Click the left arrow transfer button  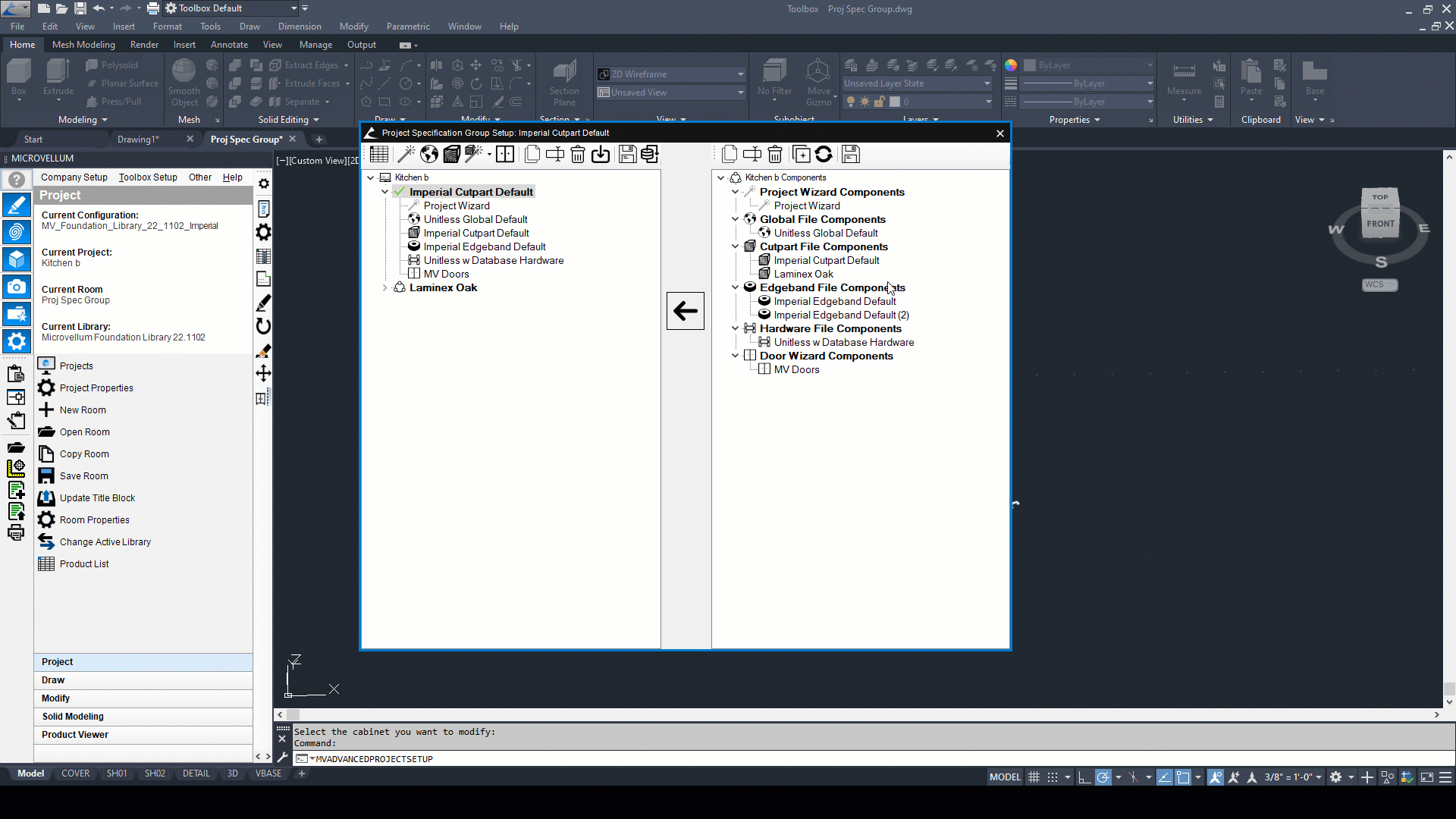point(686,311)
